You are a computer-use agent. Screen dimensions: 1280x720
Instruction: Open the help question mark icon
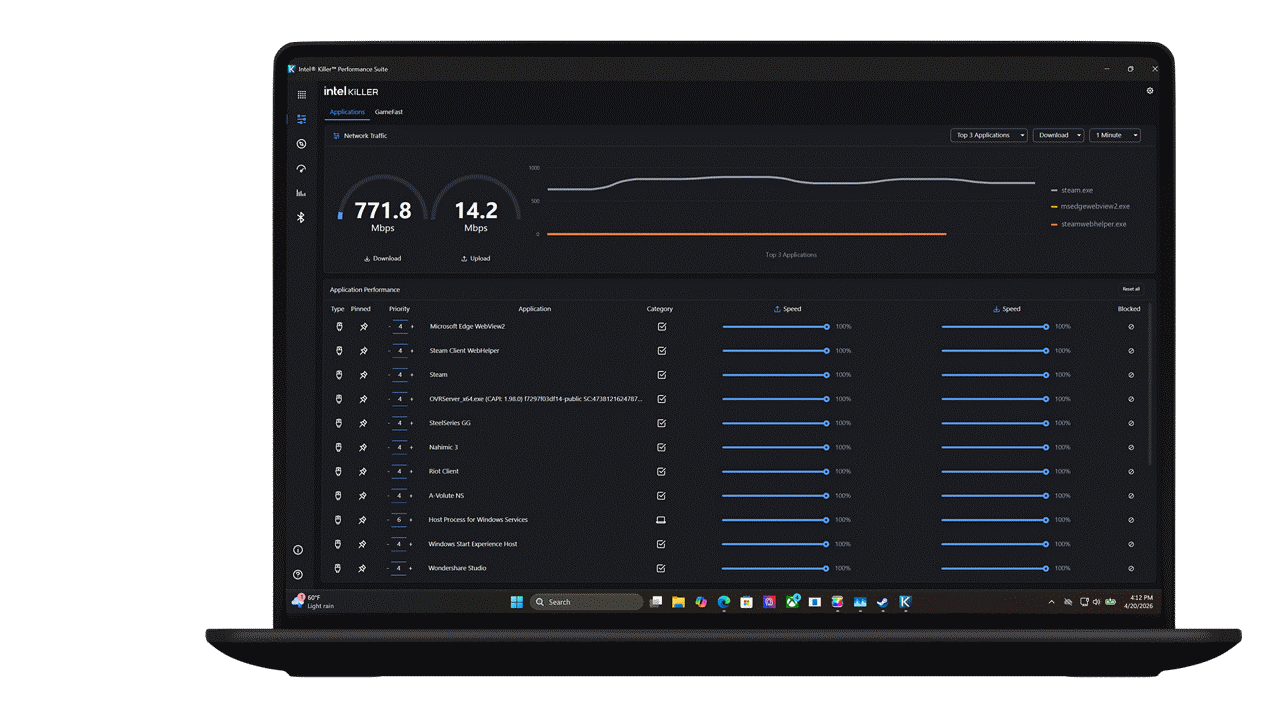298,575
